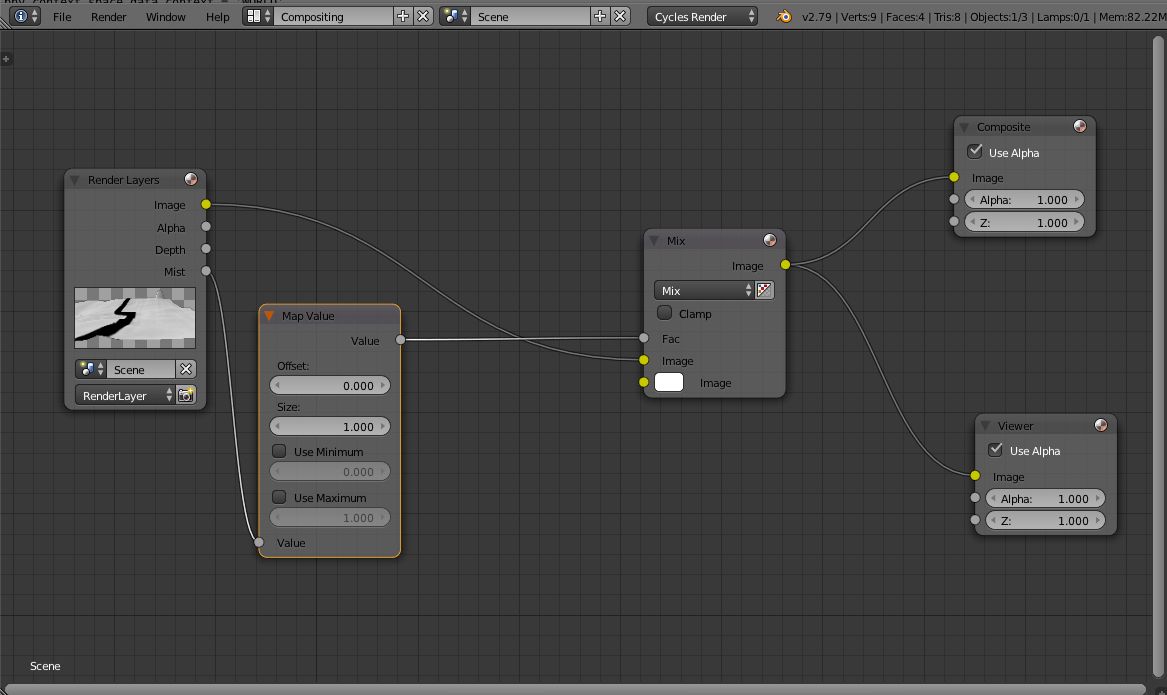Click the Image output socket of Render Layers
This screenshot has height=695, width=1167.
point(205,205)
